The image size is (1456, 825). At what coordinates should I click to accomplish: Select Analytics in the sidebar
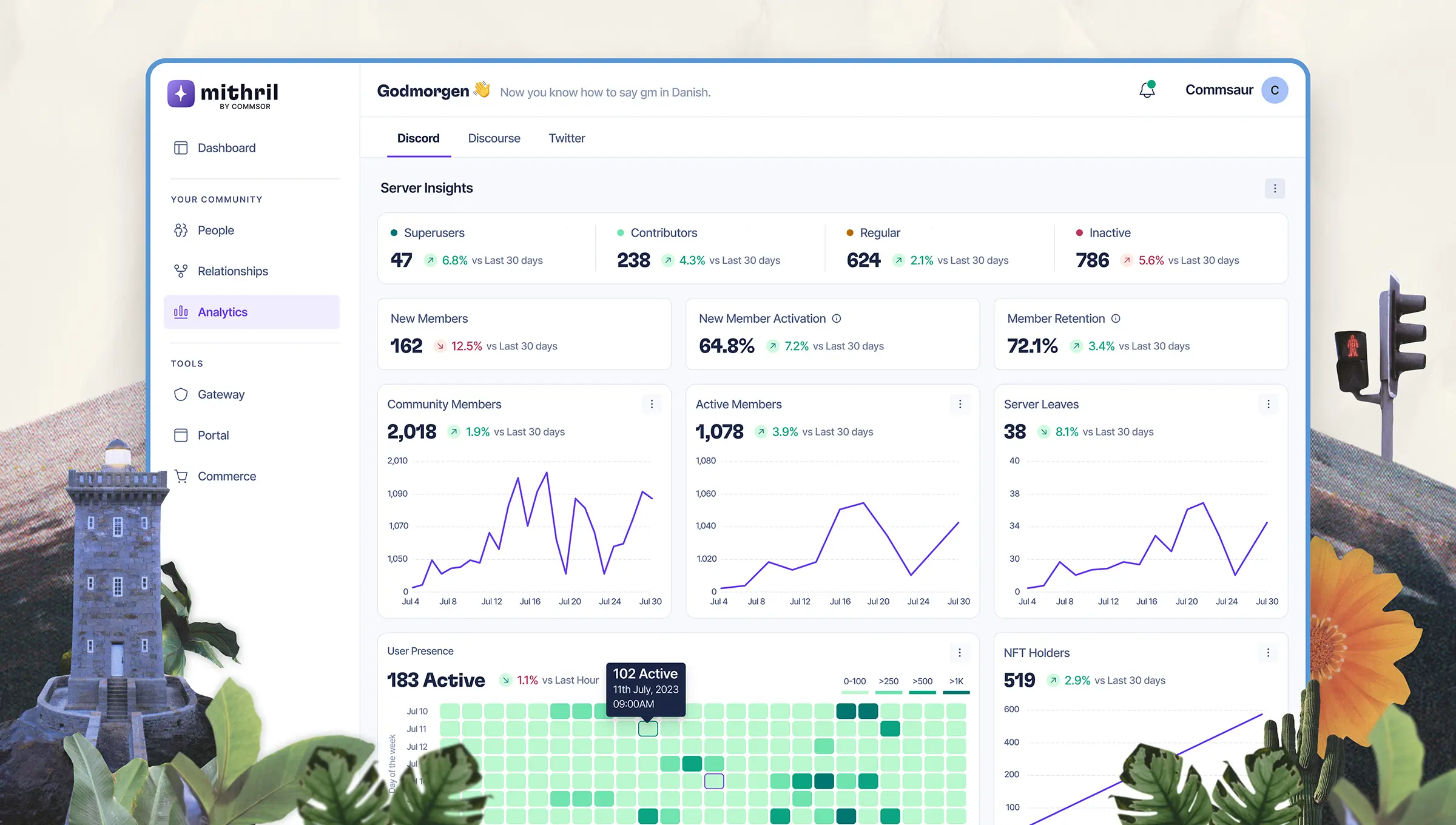tap(252, 312)
